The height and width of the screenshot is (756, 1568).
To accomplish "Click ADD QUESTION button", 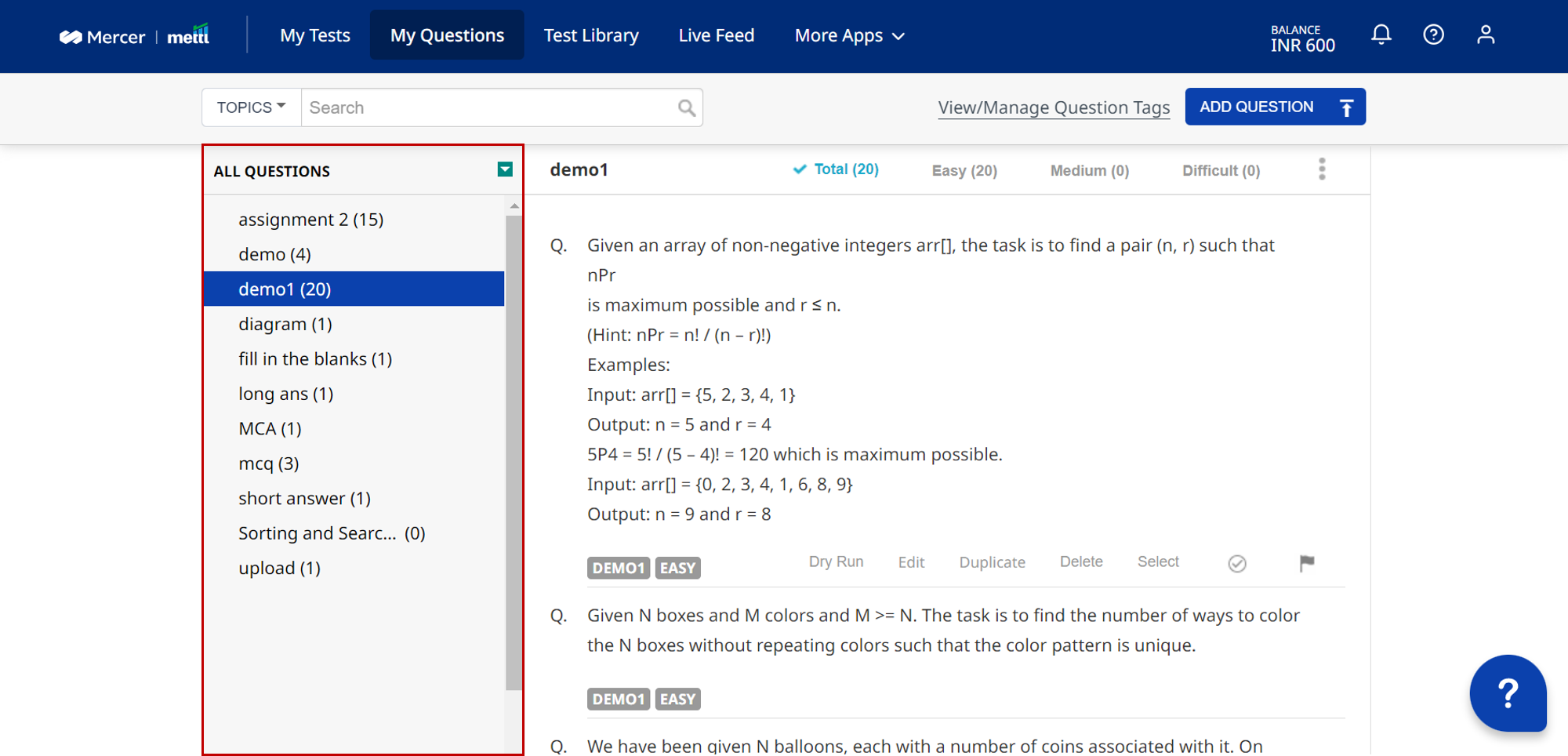I will point(1276,107).
